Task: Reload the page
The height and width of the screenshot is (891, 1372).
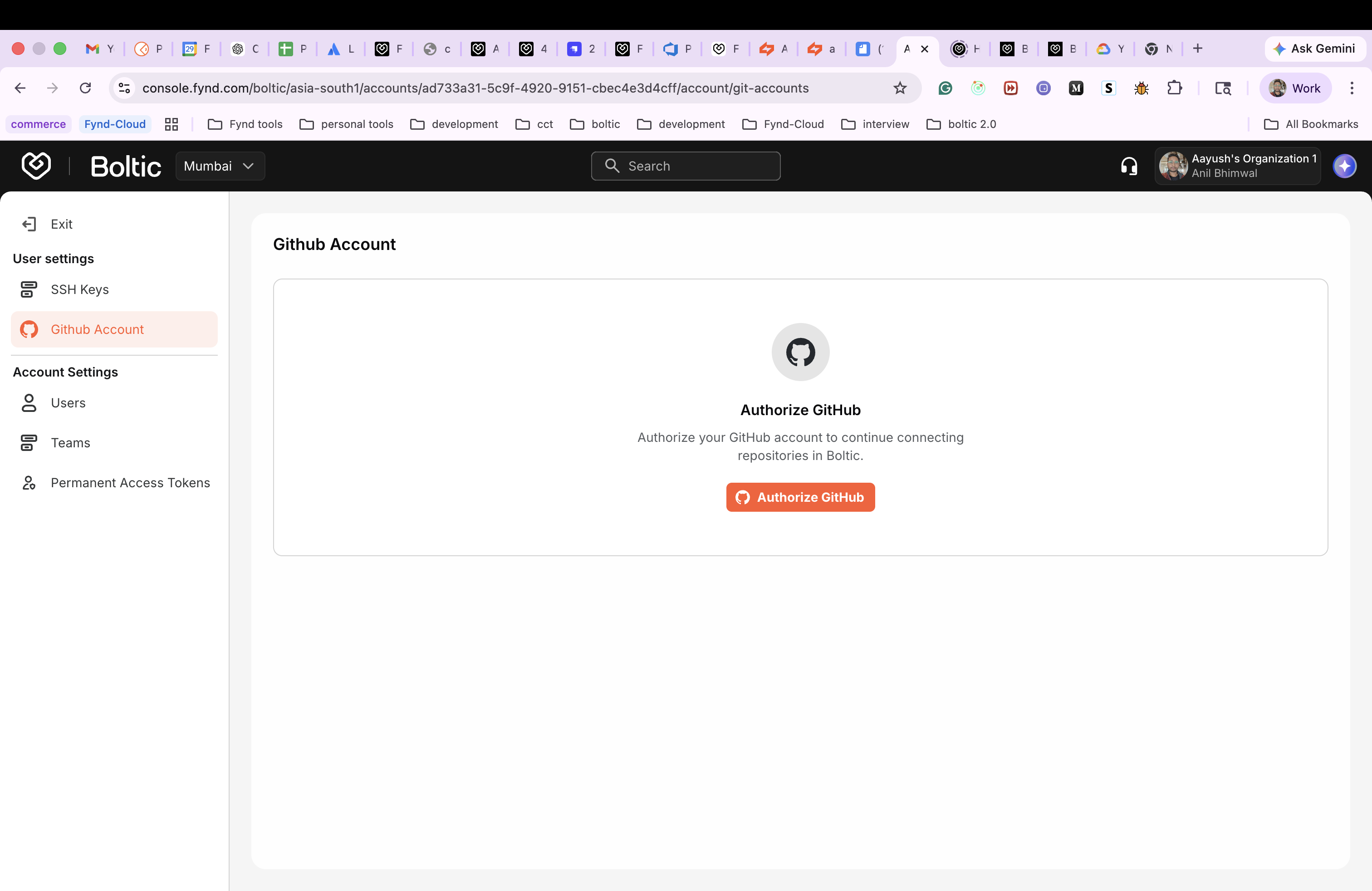Action: tap(85, 88)
